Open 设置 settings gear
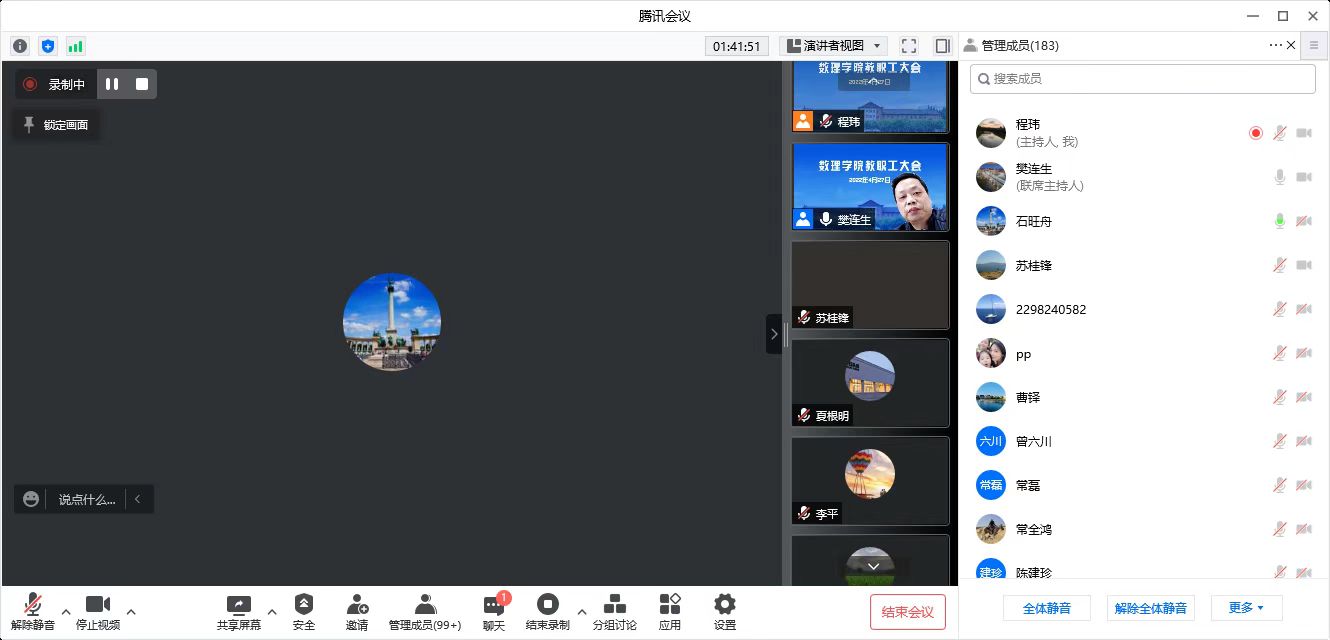The height and width of the screenshot is (640, 1330). [725, 605]
